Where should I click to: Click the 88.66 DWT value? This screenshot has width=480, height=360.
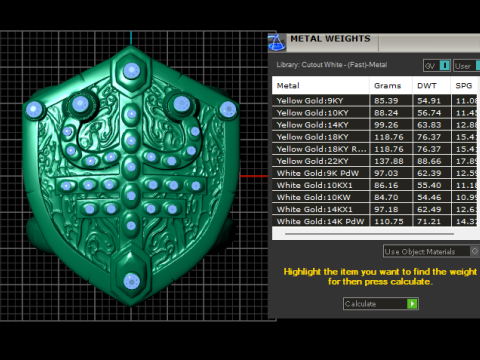point(429,161)
